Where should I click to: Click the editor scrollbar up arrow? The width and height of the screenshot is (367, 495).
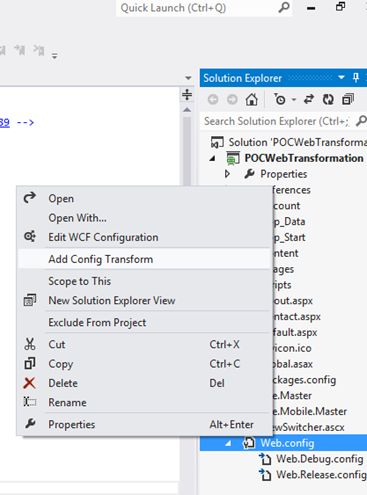[x=187, y=110]
